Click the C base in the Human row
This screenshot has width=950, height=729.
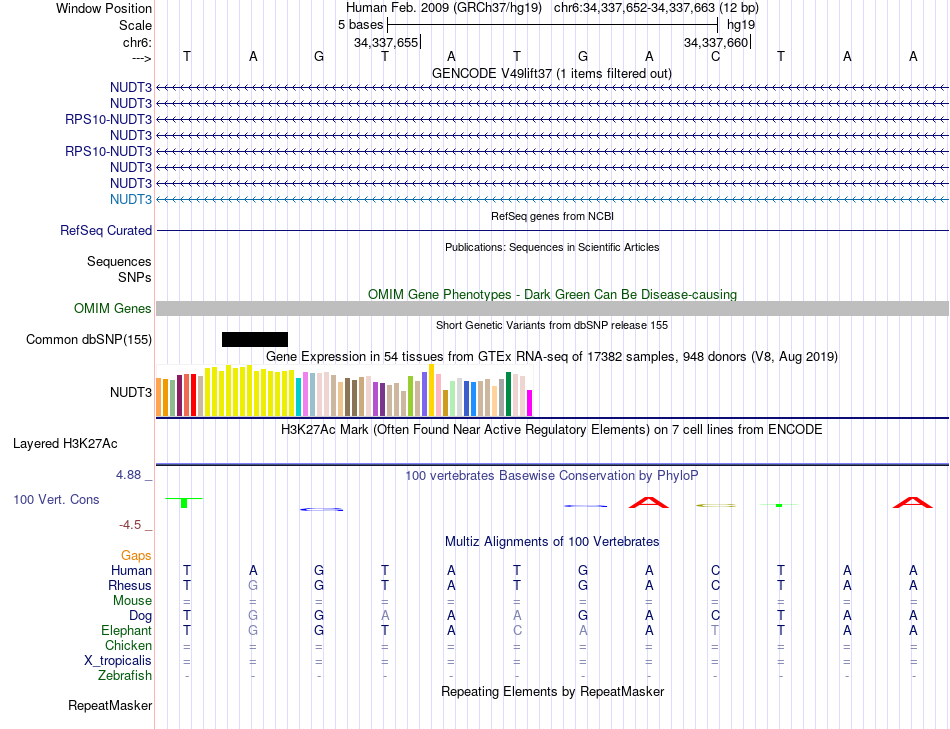click(x=715, y=570)
